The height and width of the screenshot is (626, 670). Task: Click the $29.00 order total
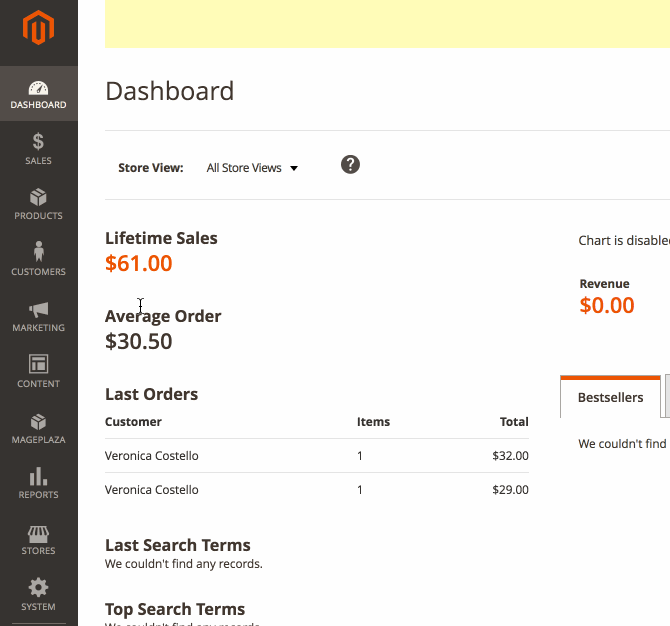point(510,490)
